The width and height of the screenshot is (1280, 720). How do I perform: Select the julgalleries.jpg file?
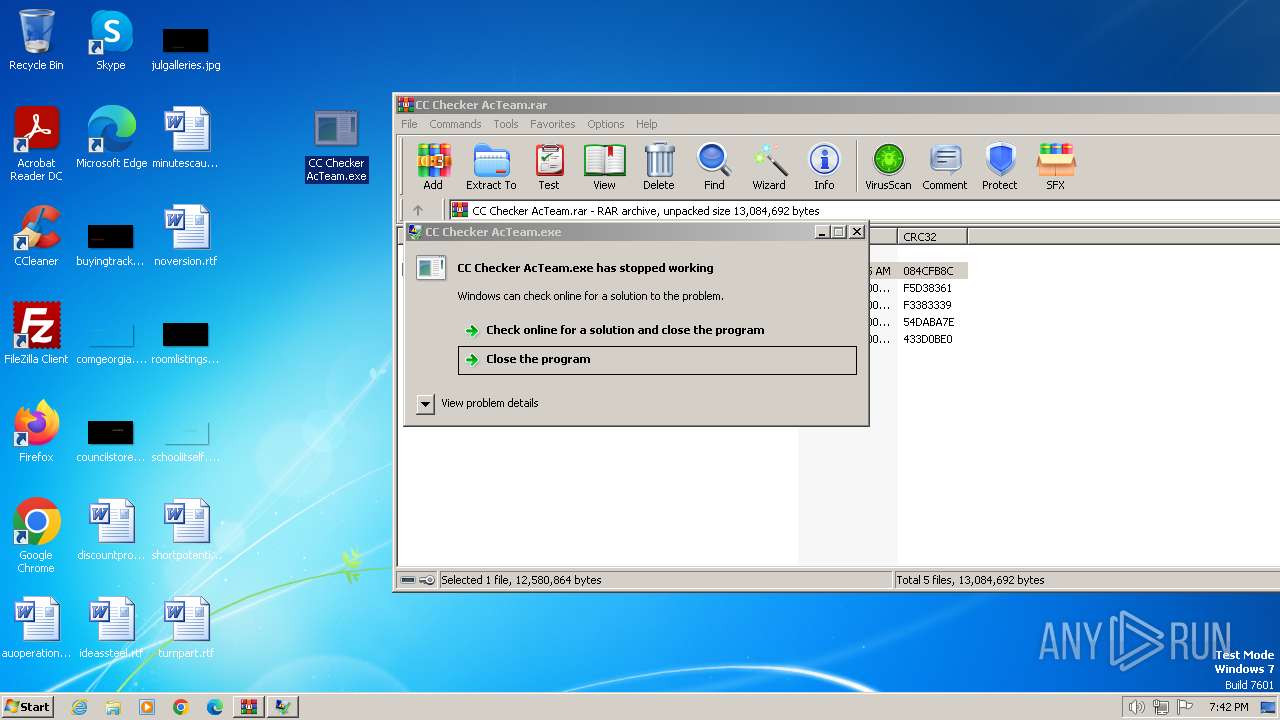coord(186,48)
